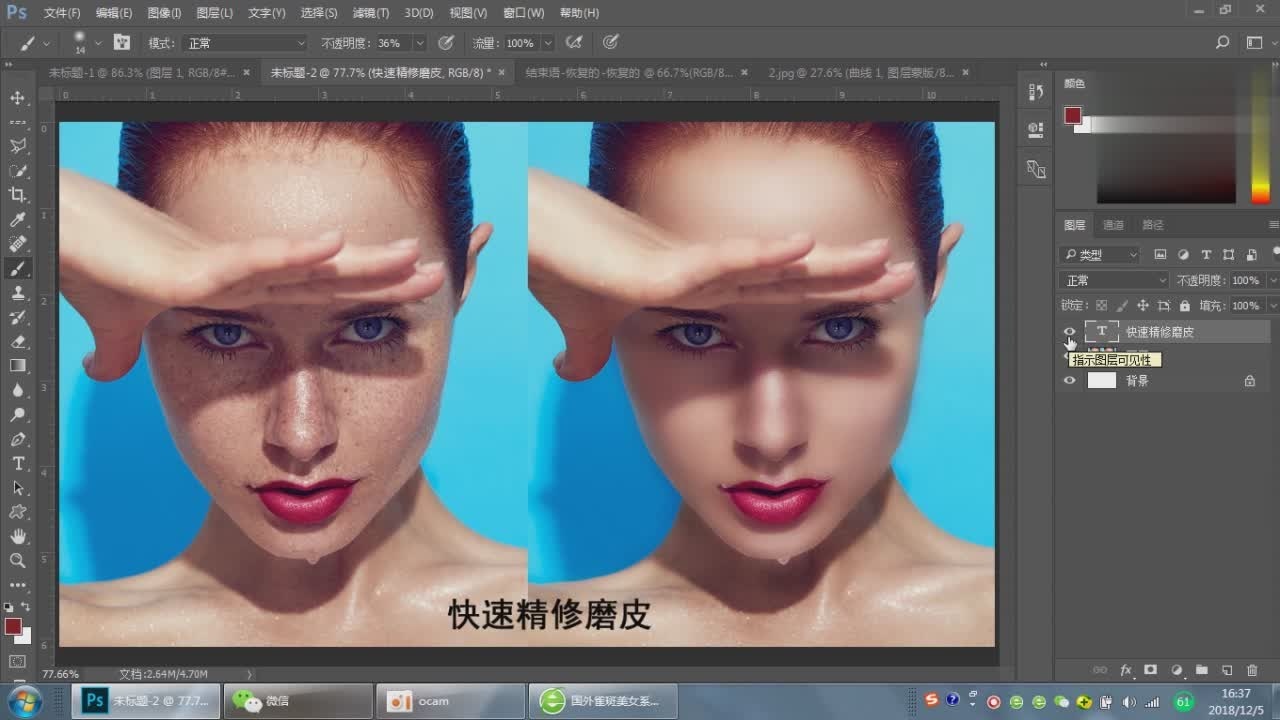Select the Move tool

click(18, 98)
